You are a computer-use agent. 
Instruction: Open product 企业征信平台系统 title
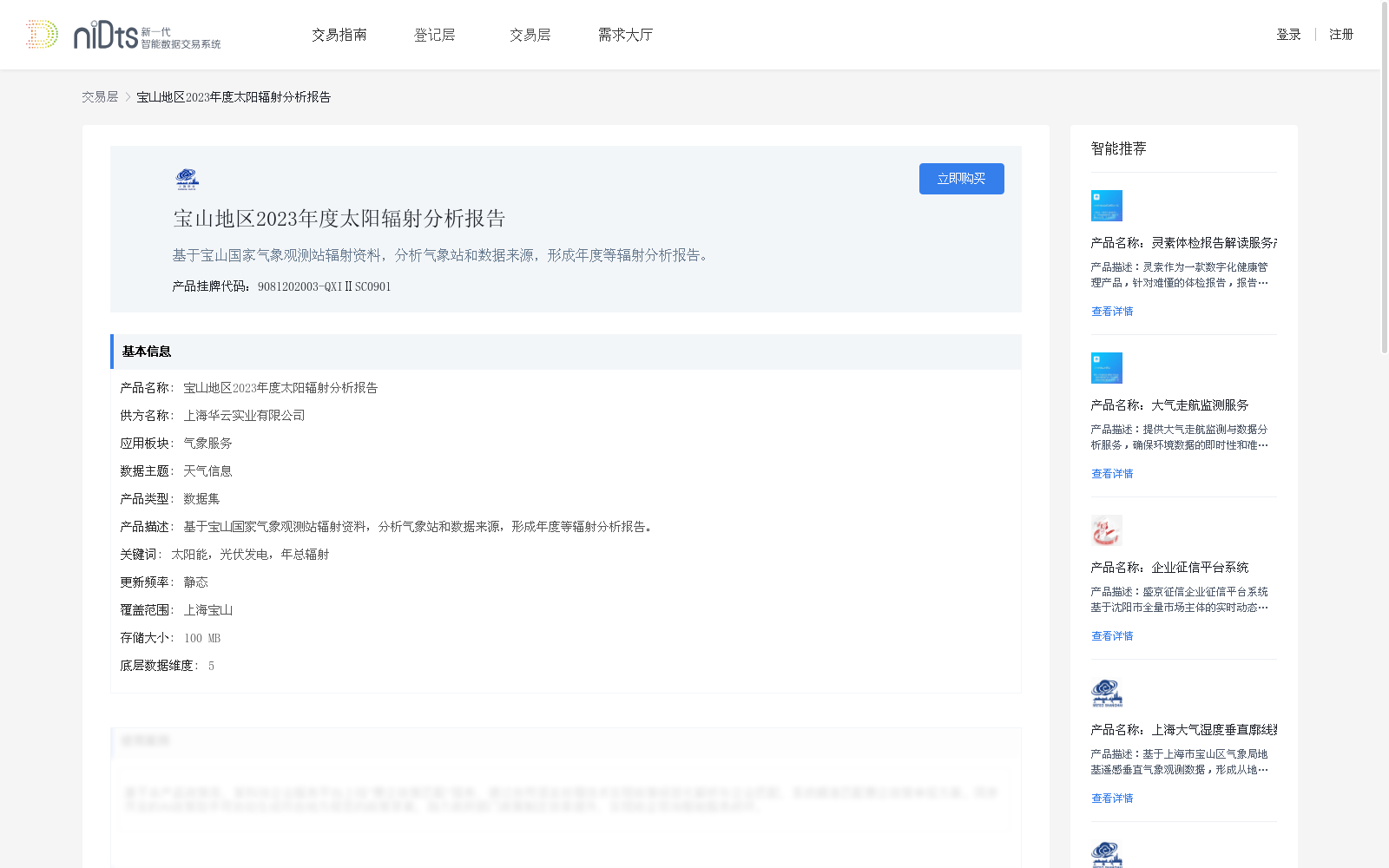pos(1170,568)
